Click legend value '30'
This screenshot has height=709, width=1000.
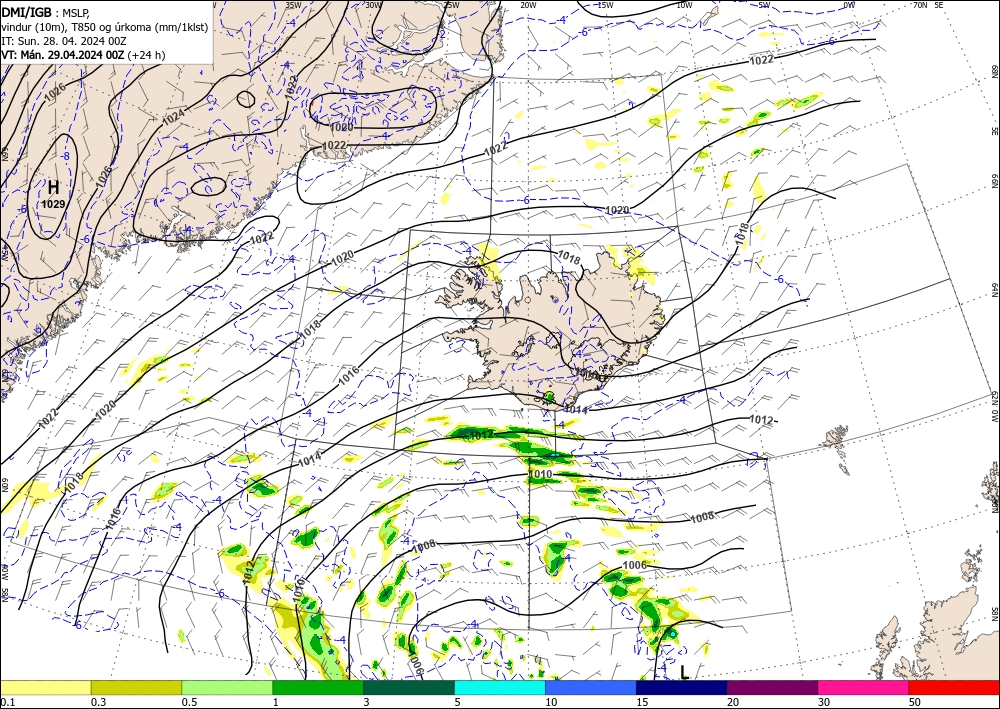[x=824, y=702]
